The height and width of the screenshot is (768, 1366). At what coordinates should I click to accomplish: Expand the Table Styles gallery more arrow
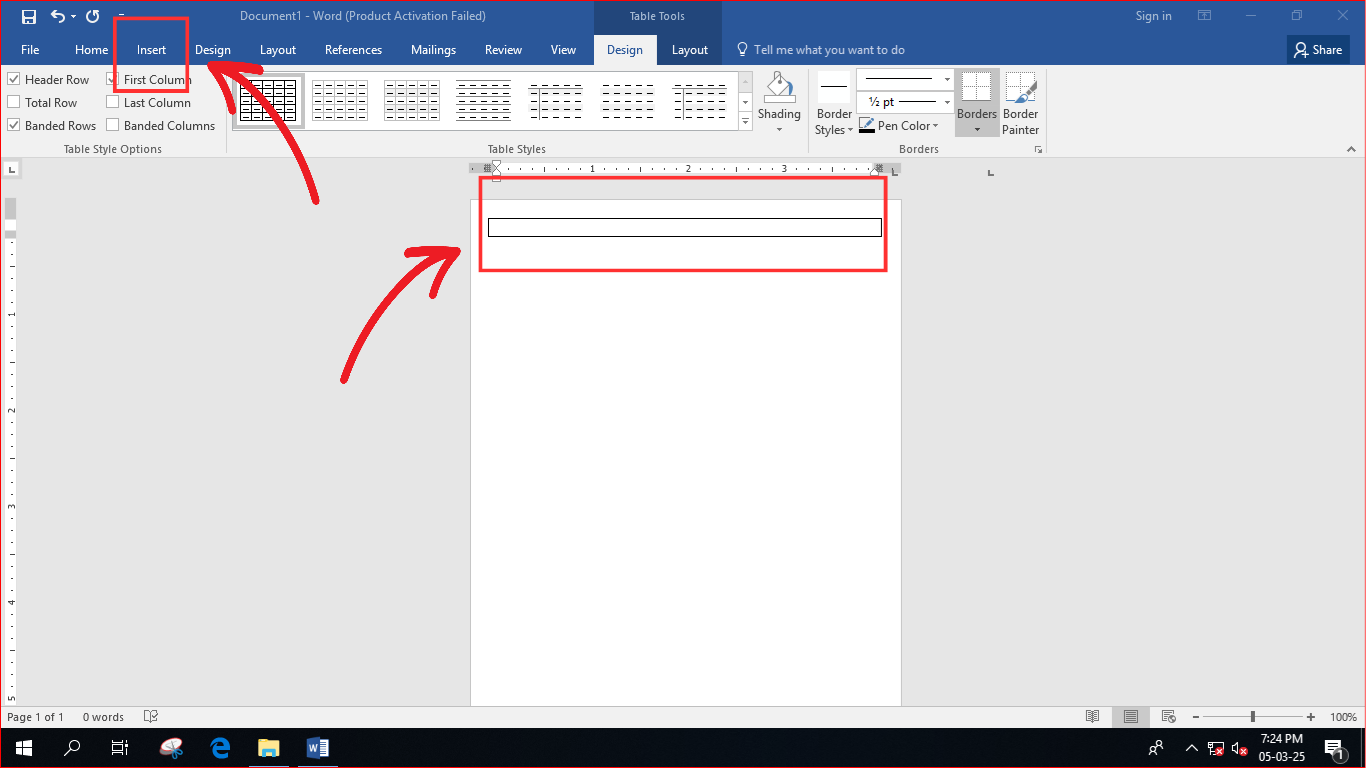point(745,122)
